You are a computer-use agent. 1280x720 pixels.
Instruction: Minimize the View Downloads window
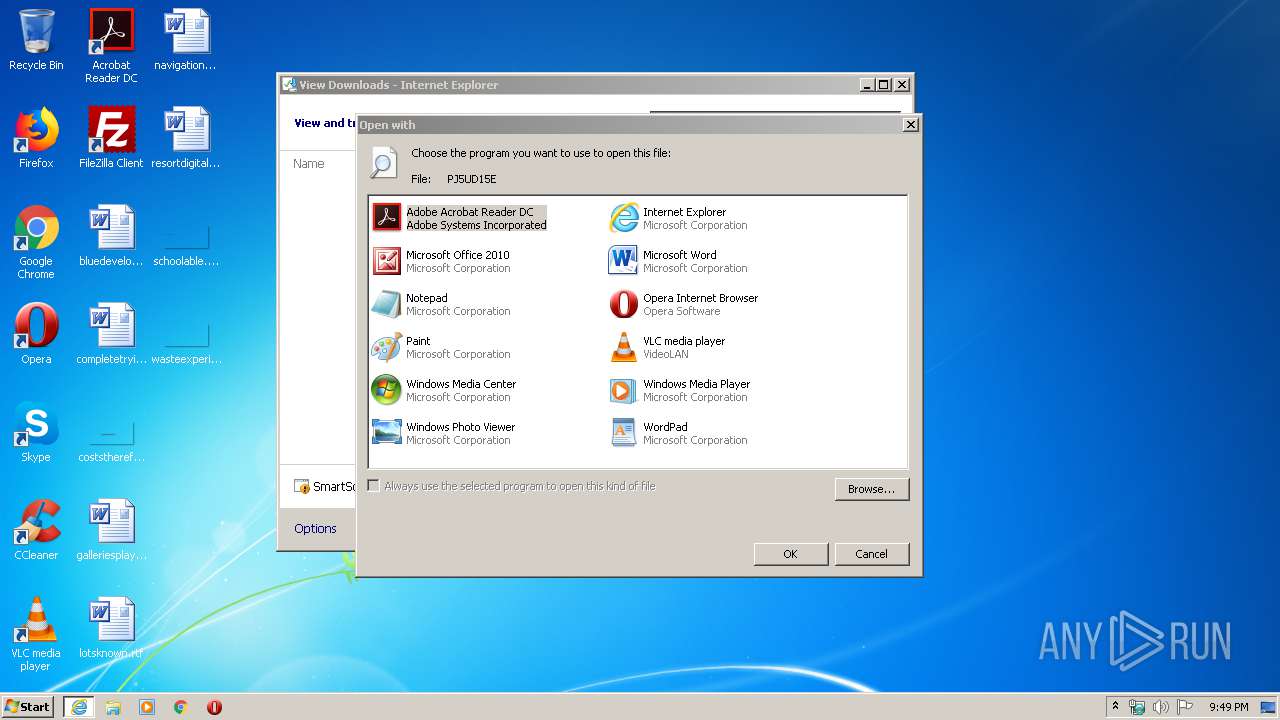pos(867,85)
